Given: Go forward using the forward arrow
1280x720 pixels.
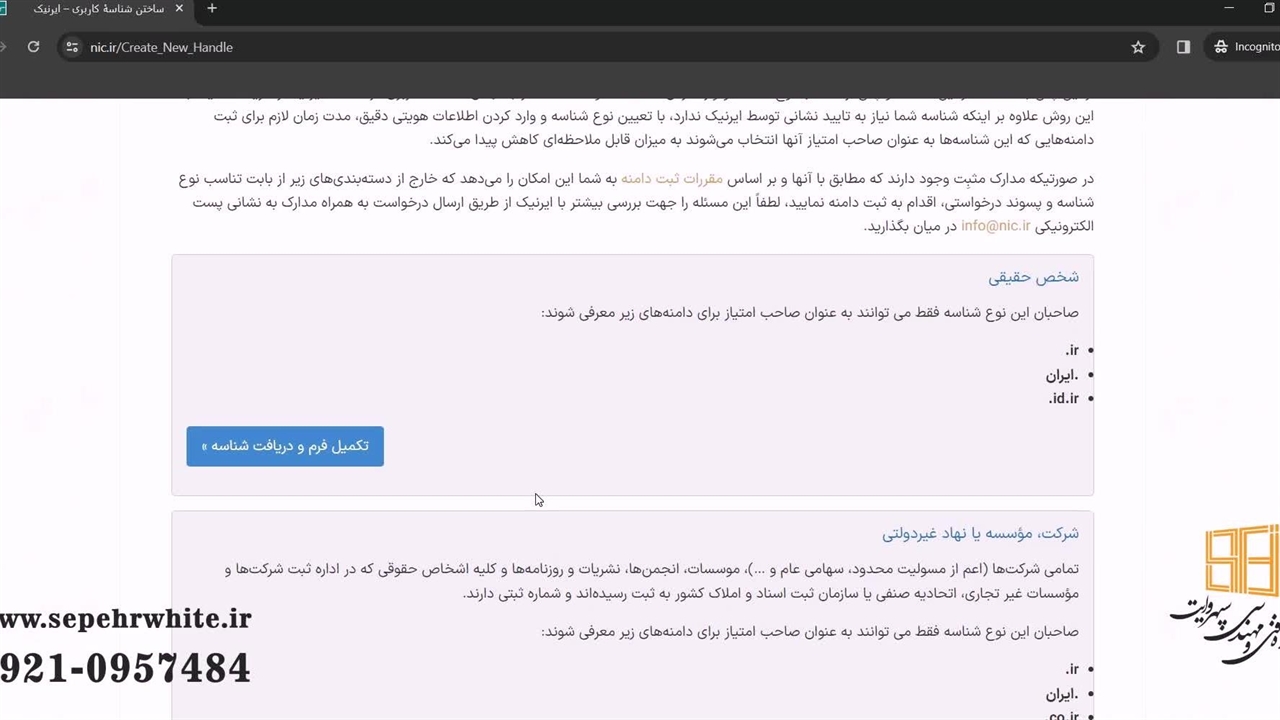Looking at the screenshot, I should 4,47.
